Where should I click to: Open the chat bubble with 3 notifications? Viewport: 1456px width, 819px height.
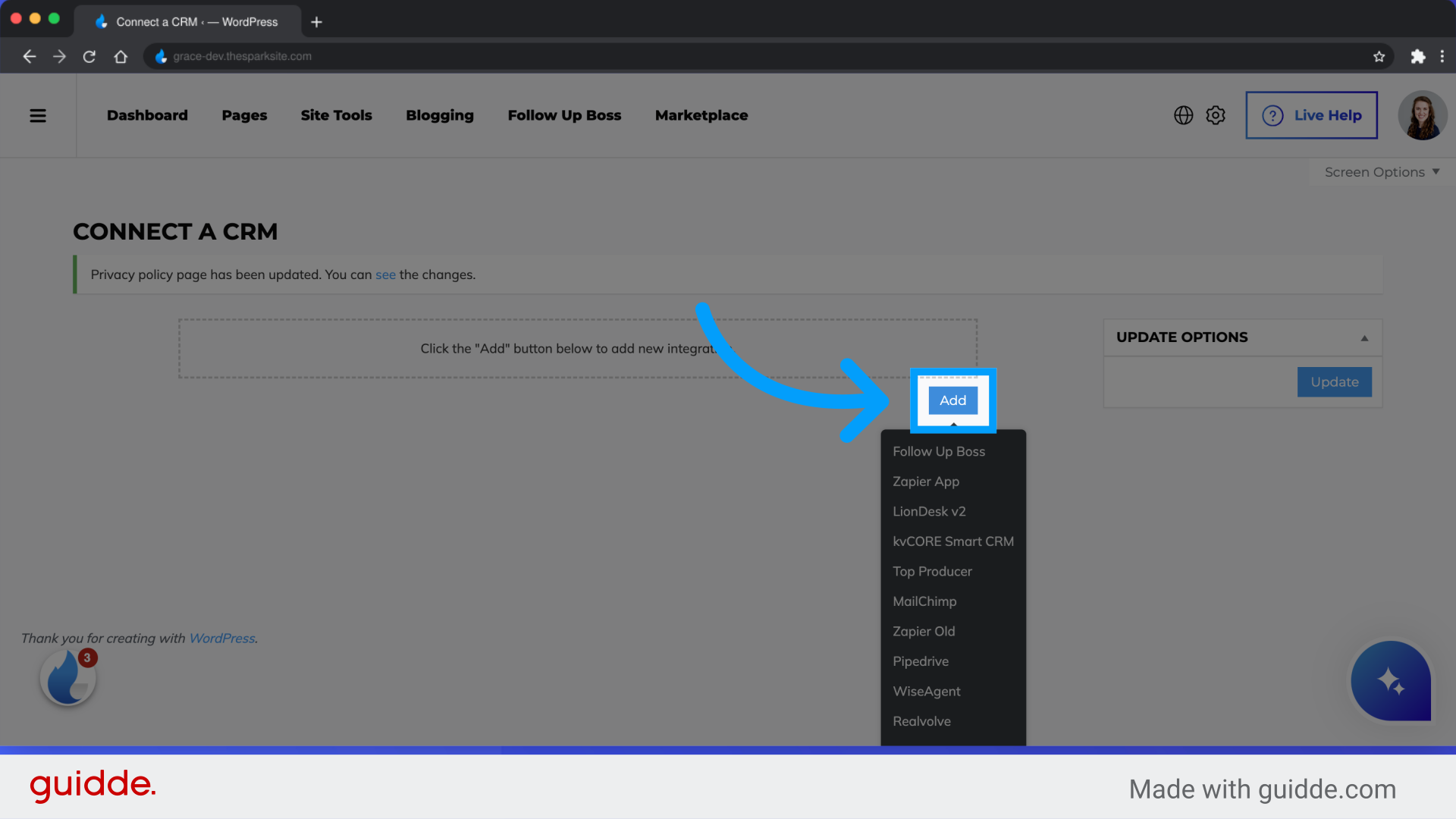67,677
